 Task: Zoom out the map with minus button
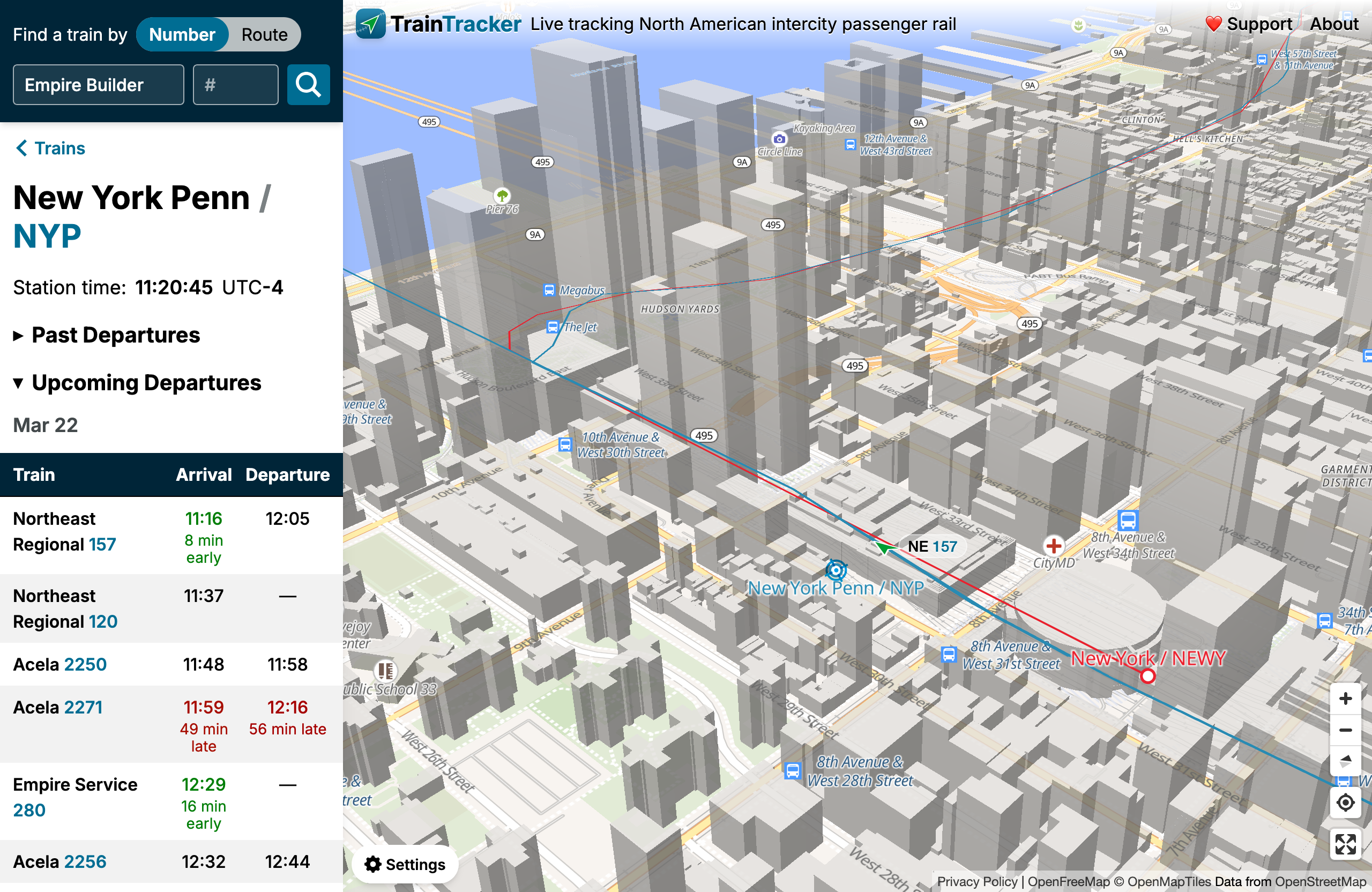(x=1345, y=730)
